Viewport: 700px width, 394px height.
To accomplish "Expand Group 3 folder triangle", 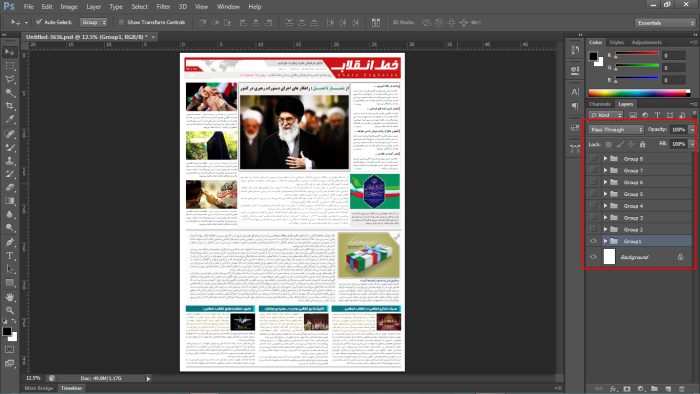I will 605,217.
